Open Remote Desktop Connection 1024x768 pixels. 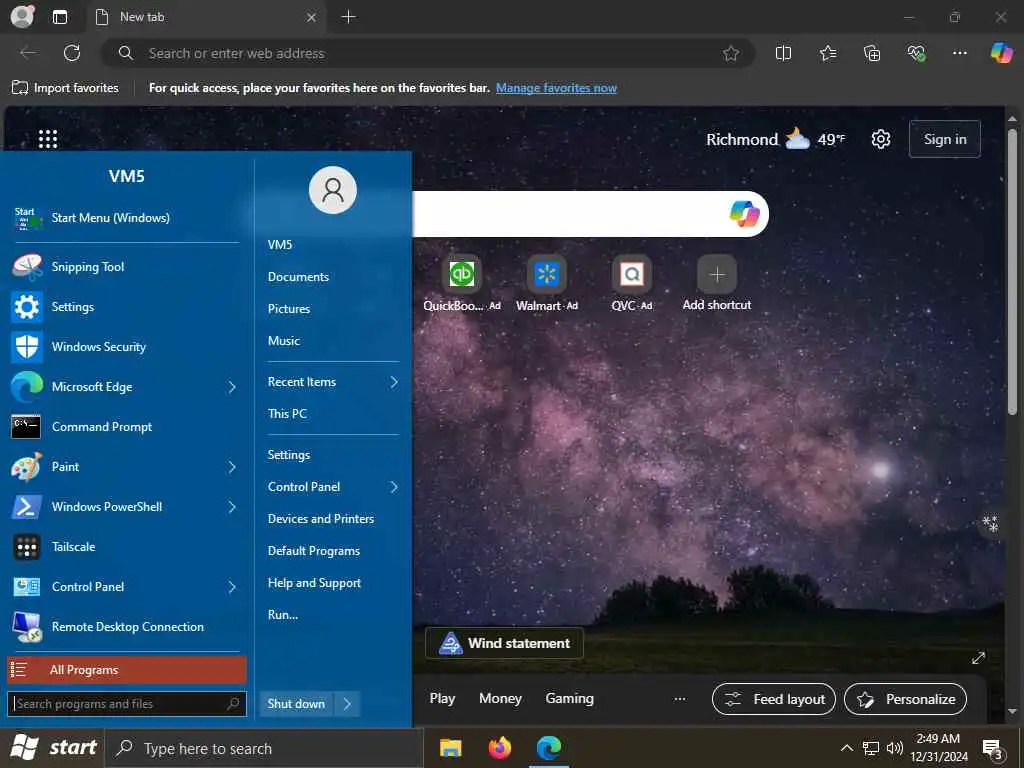(x=126, y=626)
